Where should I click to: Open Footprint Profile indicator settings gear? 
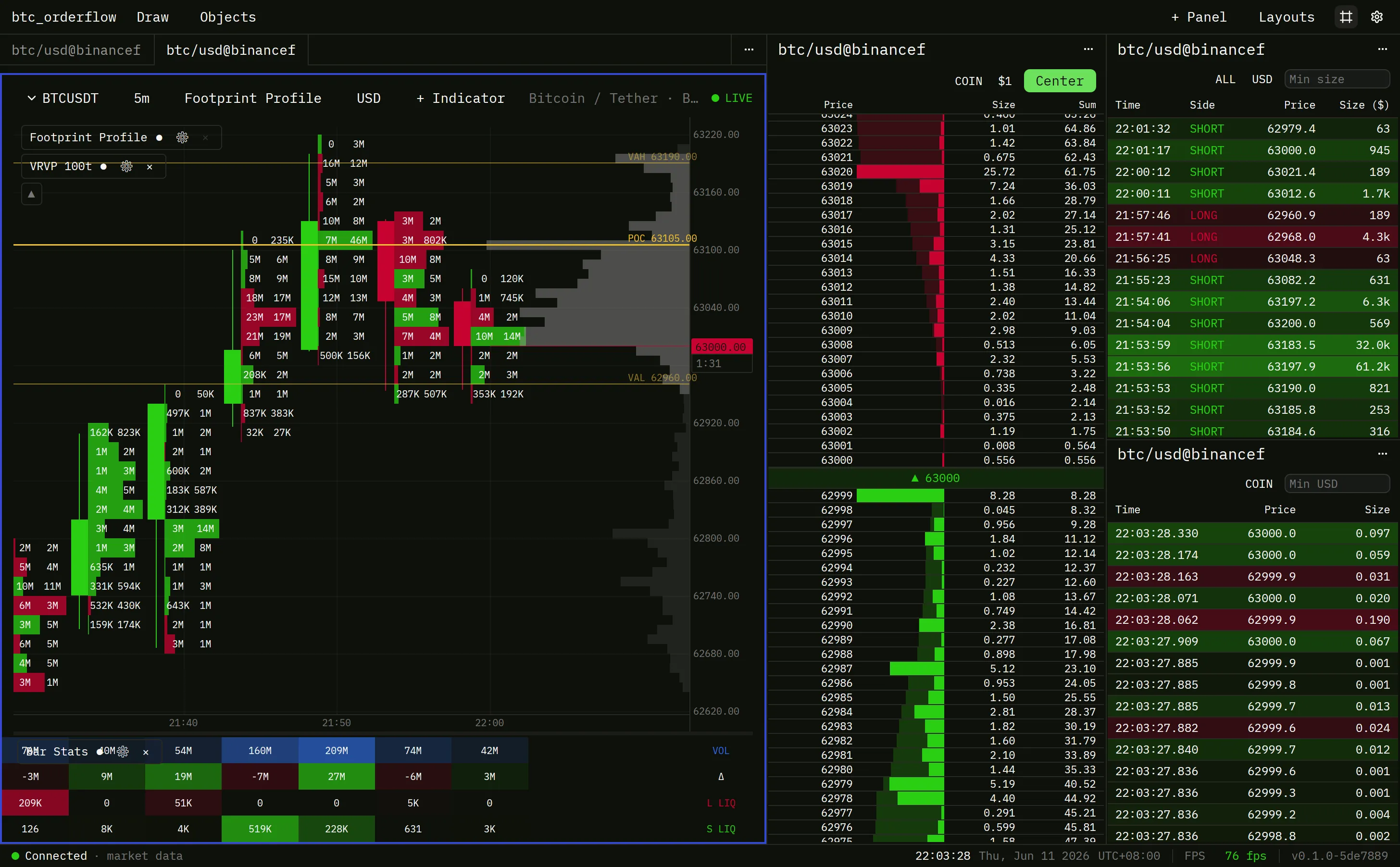(x=182, y=137)
